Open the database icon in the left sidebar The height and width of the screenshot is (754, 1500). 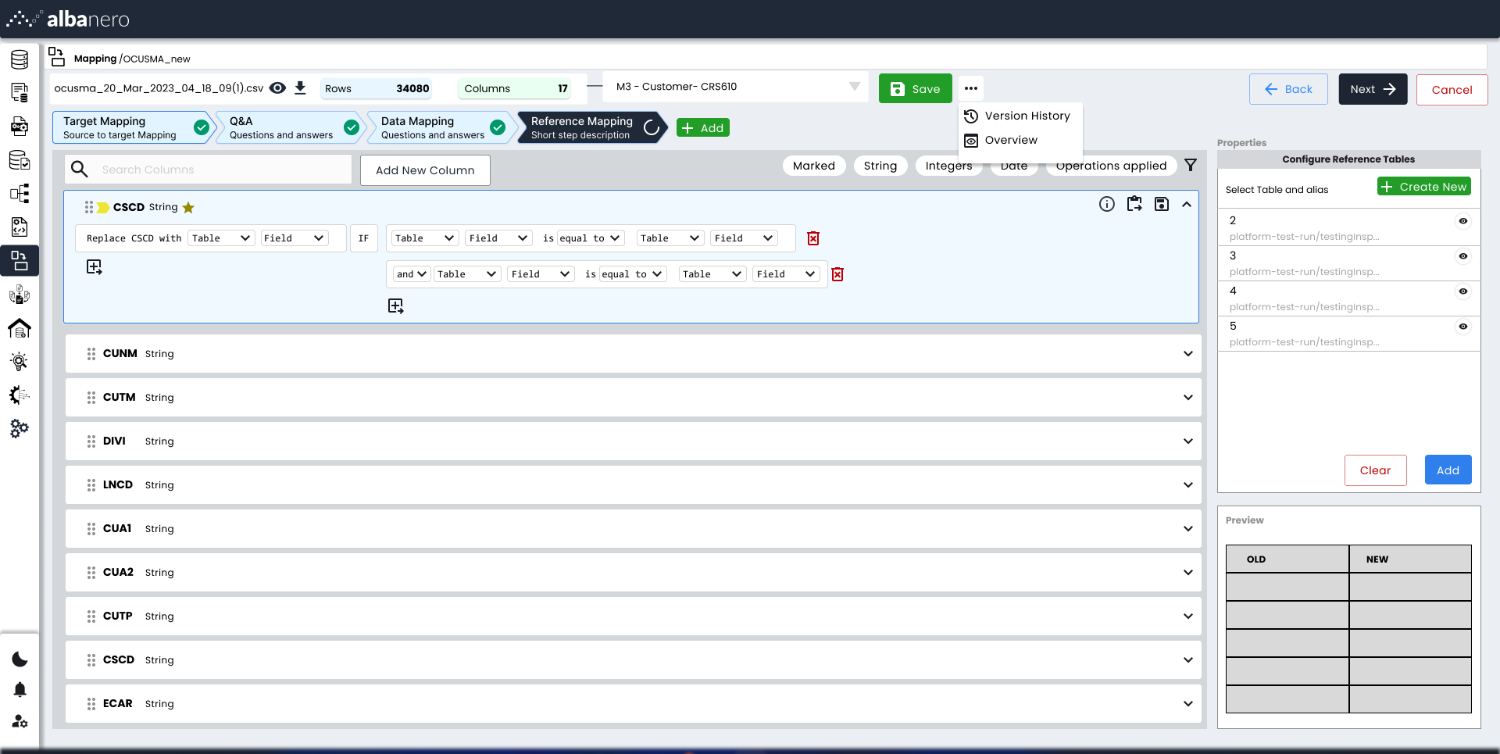tap(19, 59)
